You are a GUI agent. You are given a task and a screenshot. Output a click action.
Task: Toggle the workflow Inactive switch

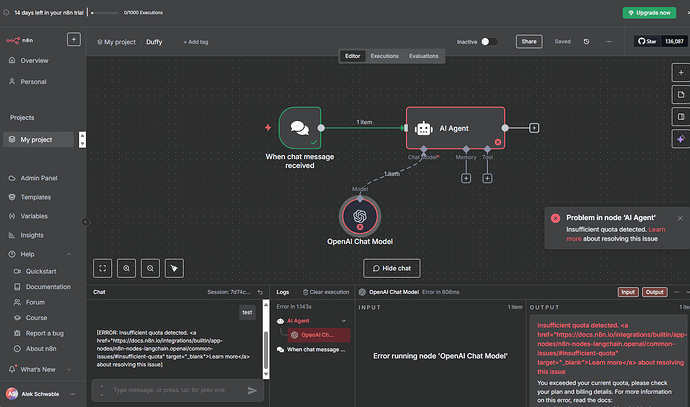coord(489,42)
